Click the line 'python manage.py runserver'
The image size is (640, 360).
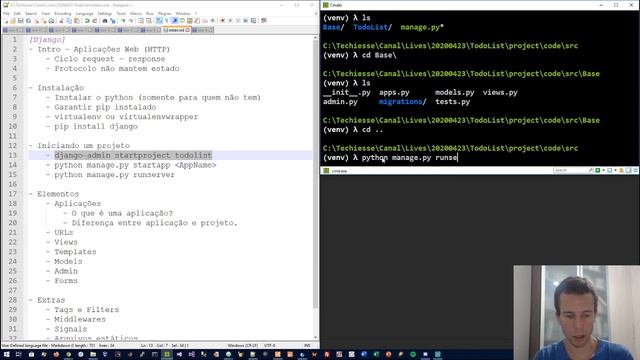coord(114,174)
